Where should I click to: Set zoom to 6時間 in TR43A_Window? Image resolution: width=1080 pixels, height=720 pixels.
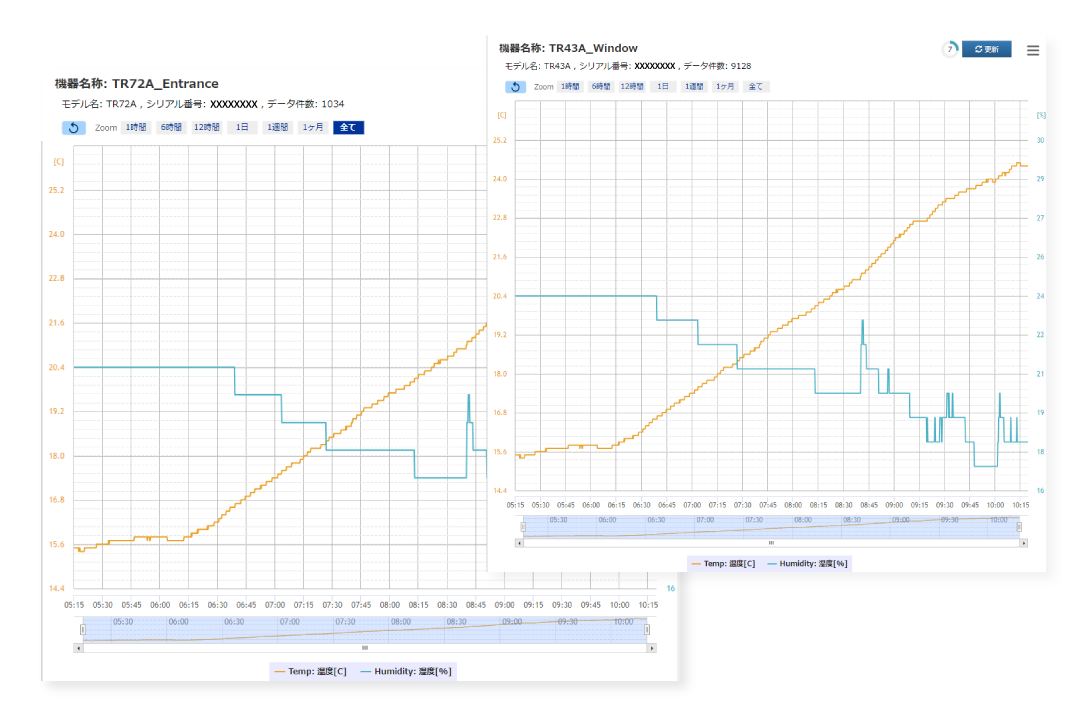600,87
